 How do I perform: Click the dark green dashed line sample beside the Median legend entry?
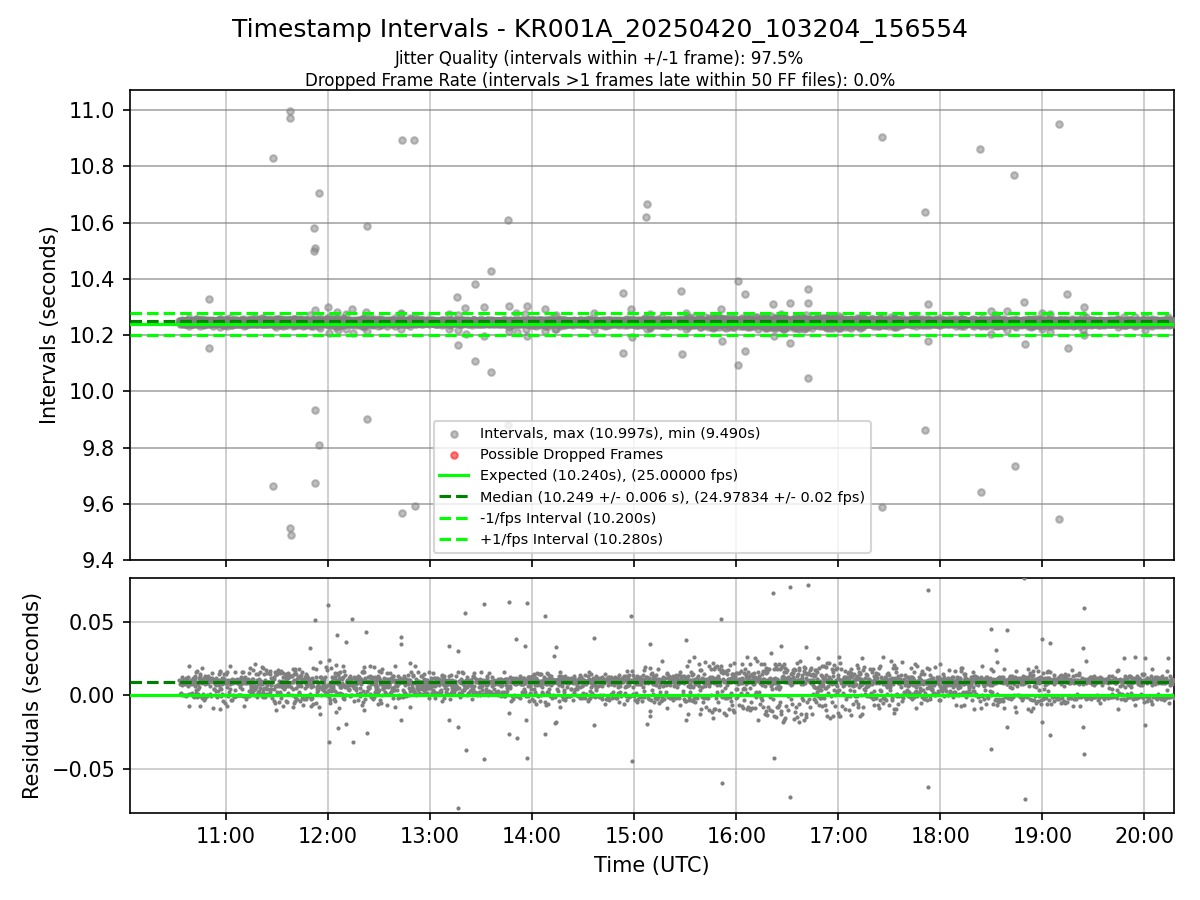455,497
